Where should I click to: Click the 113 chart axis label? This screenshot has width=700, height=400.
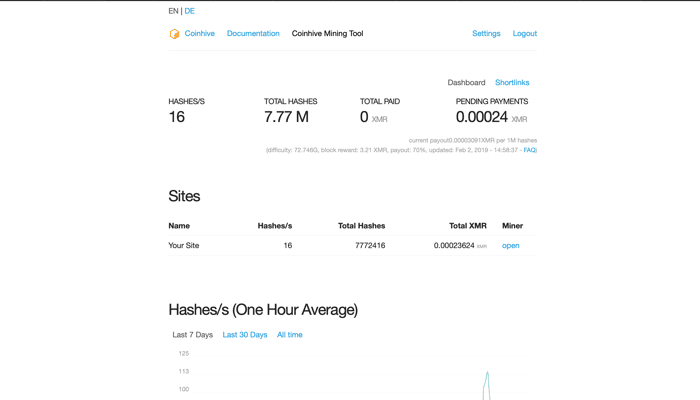click(183, 371)
